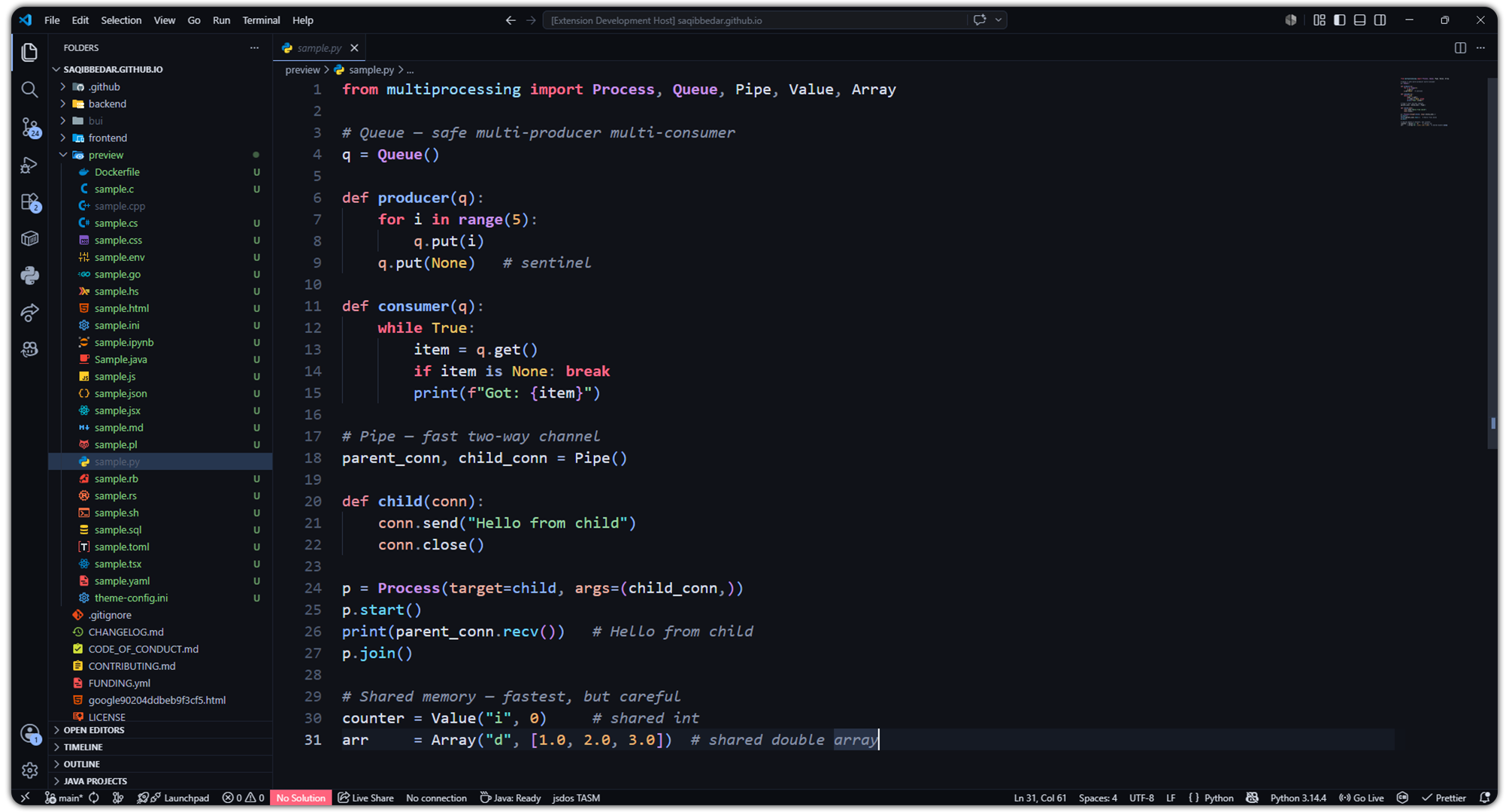1509x812 pixels.
Task: Toggle Secondary Side Bar visibility
Action: 1380,20
